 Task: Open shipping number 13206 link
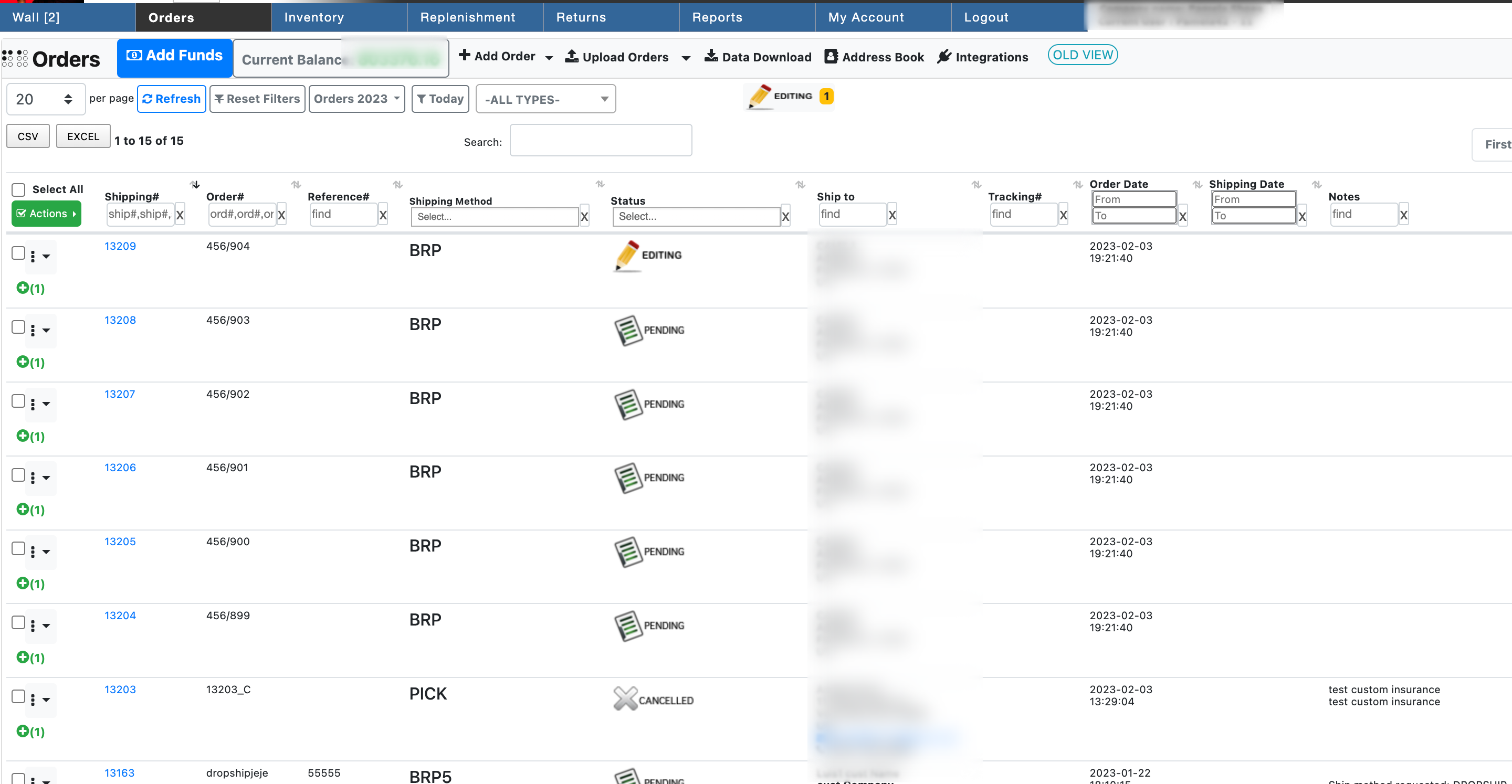point(120,468)
